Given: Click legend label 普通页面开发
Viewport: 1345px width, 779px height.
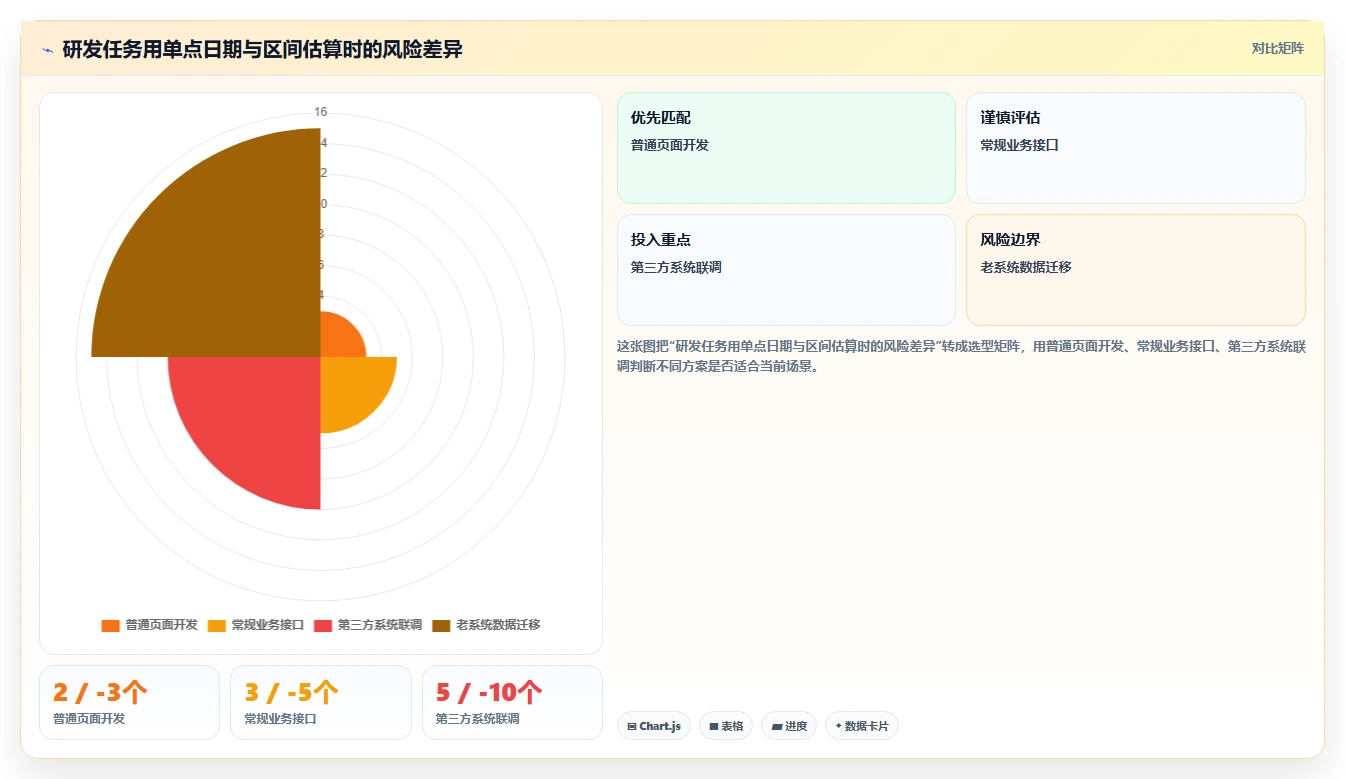Looking at the screenshot, I should pos(162,625).
